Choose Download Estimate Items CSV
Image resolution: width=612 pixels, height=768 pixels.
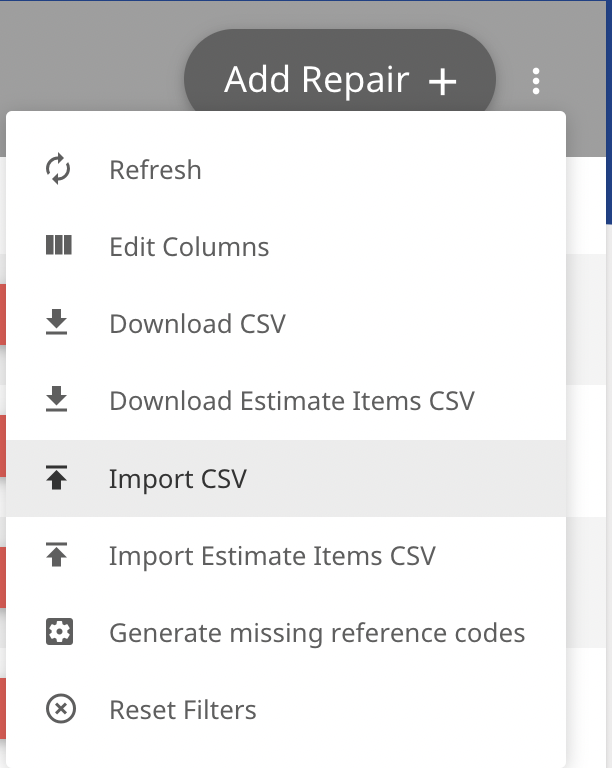click(286, 401)
